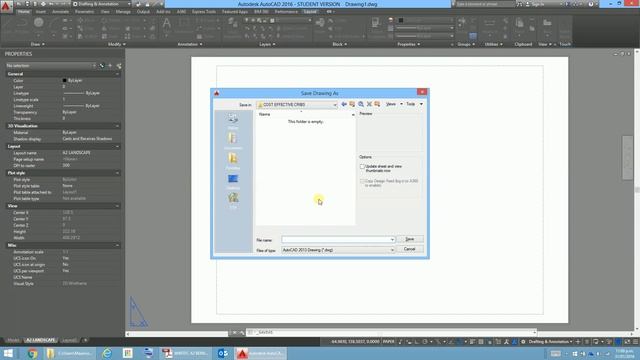Go back in Save Drawing As dialog
Image resolution: width=640 pixels, height=360 pixels.
pos(344,104)
